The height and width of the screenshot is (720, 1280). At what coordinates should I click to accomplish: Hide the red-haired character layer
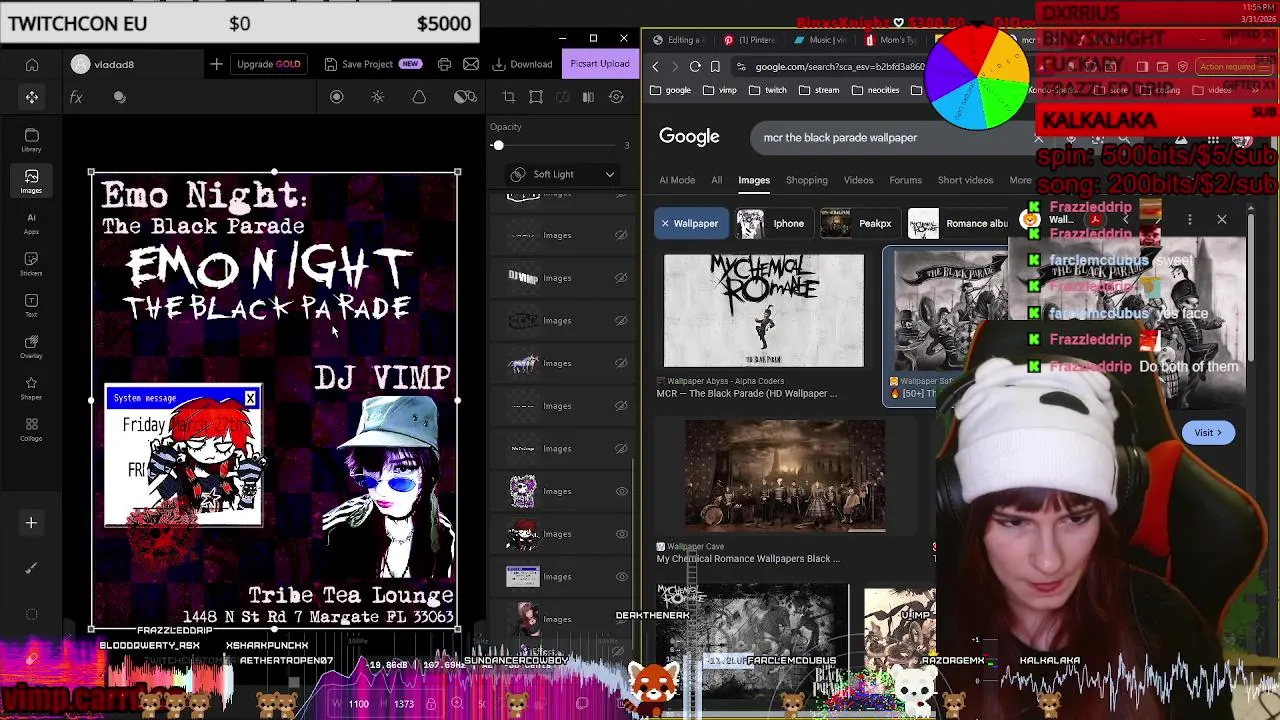(x=621, y=534)
